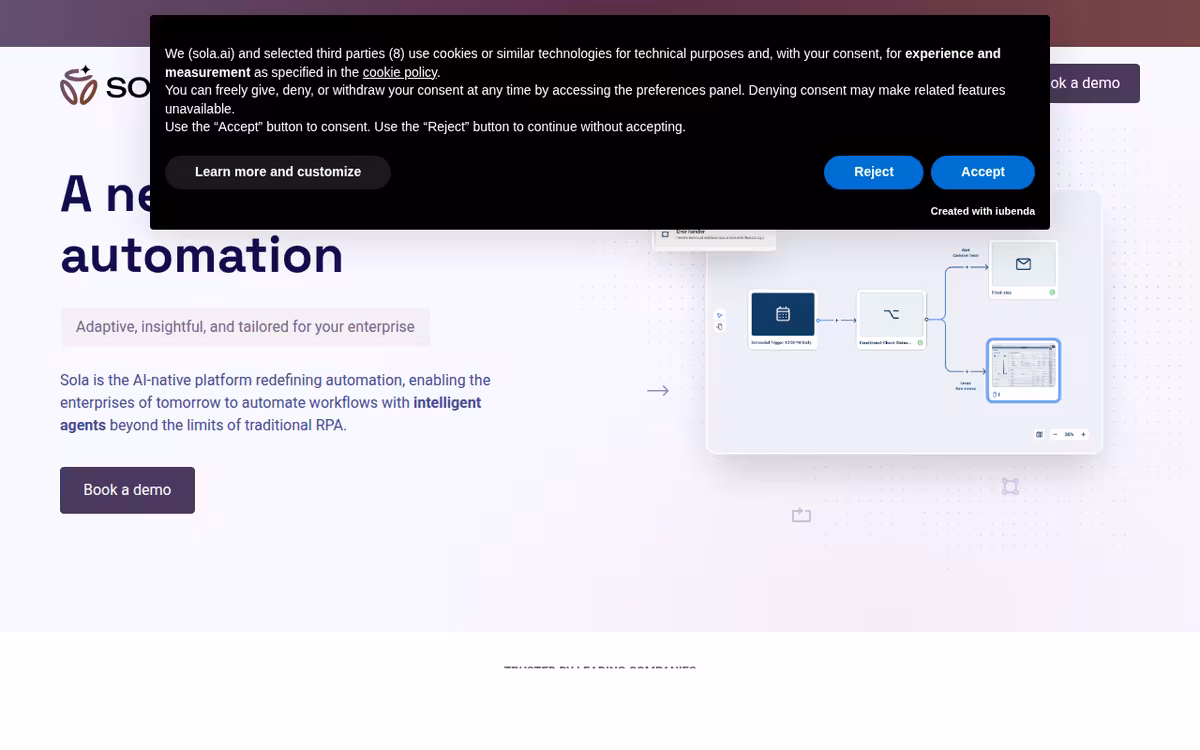Book a demo below the hero text
The image size is (1200, 750).
127,490
